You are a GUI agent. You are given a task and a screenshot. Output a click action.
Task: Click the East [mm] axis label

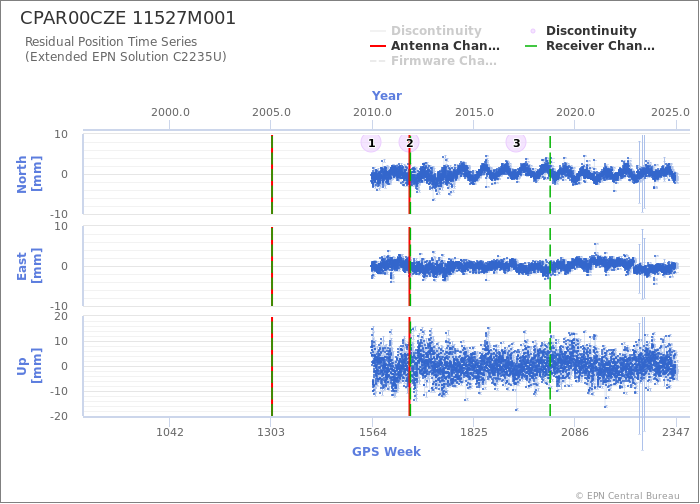(29, 266)
